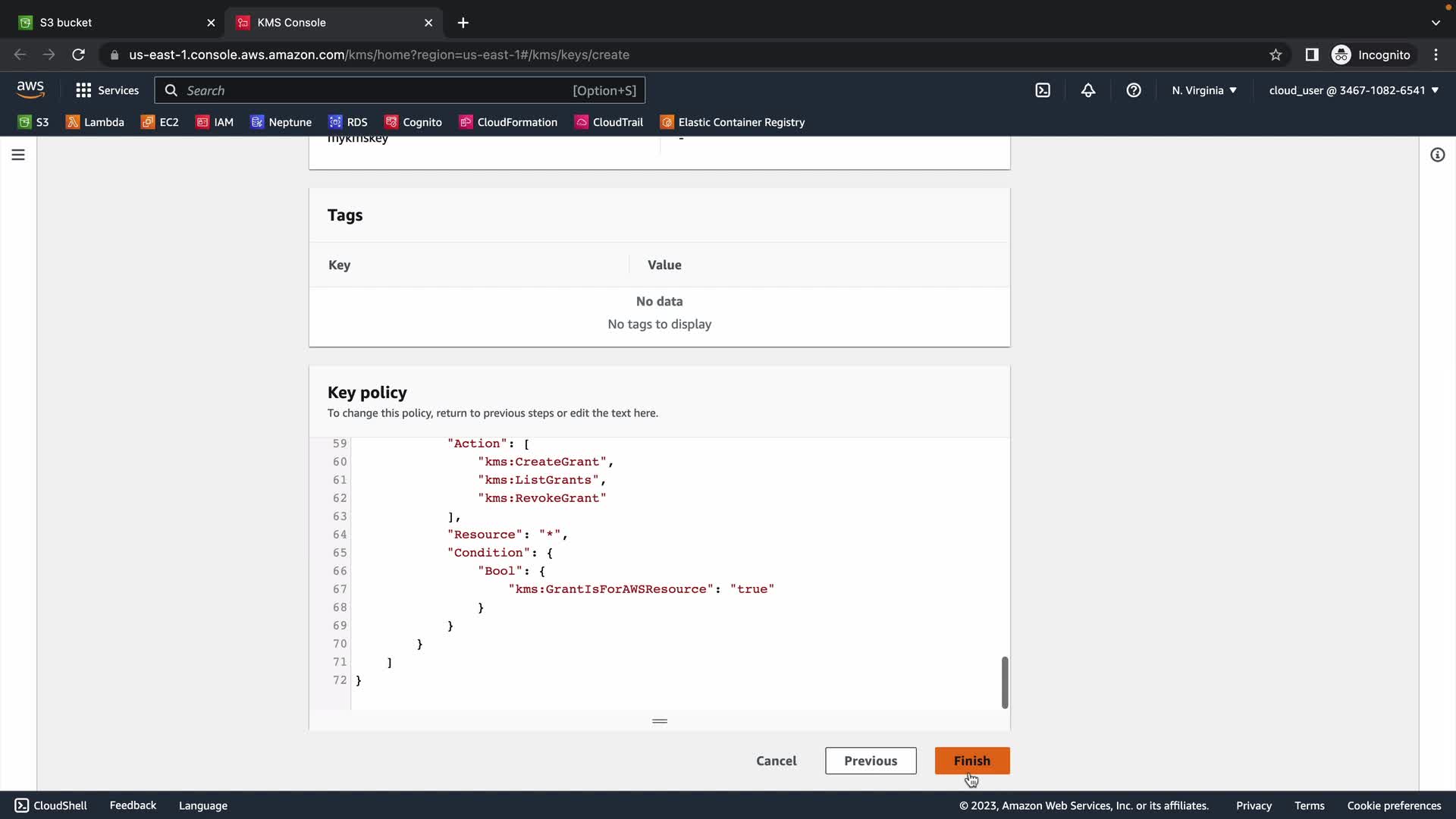Bookmark this page with the star icon
This screenshot has height=819, width=1456.
click(x=1276, y=55)
